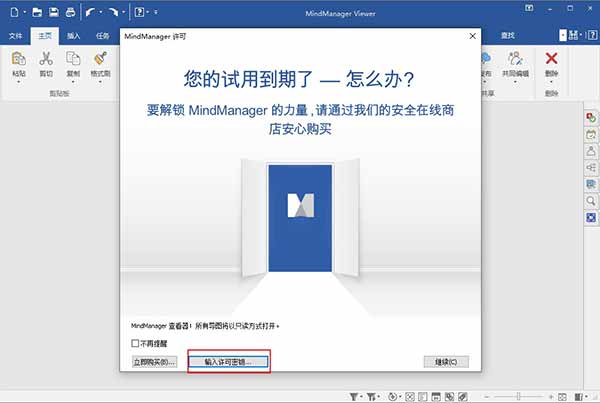Open the blue browser side panel icon
This screenshot has width=600, height=403.
591,217
